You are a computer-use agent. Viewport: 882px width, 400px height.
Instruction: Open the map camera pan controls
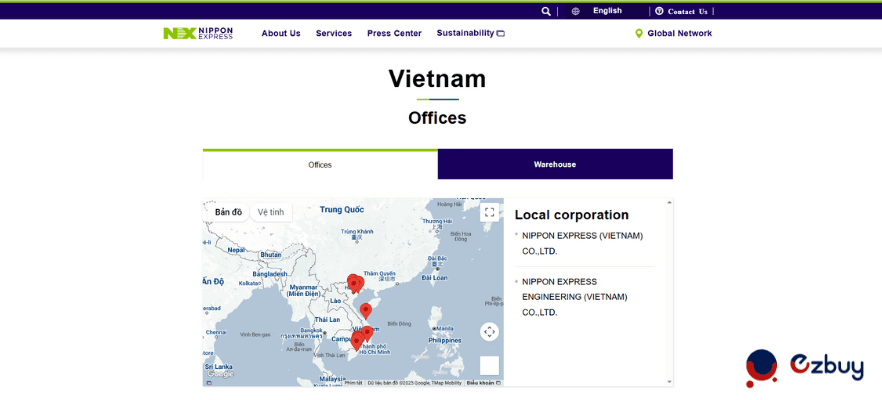[x=489, y=332]
